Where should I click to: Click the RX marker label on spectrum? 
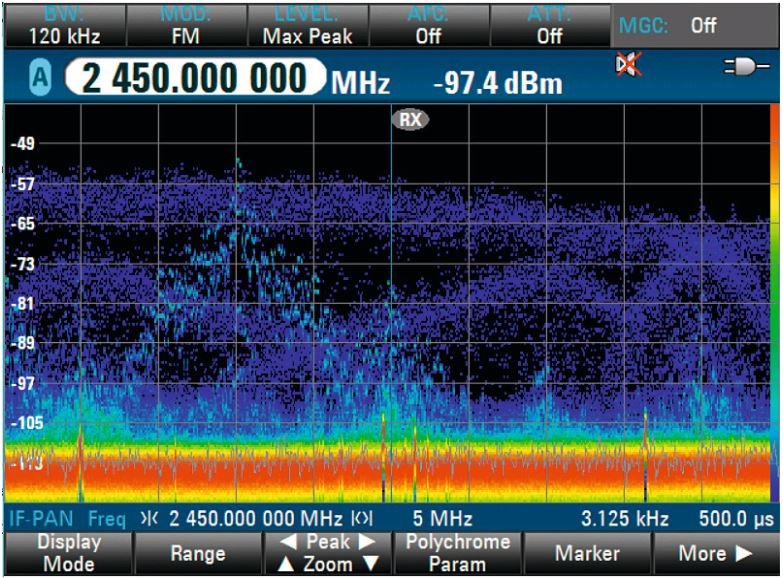tap(410, 119)
